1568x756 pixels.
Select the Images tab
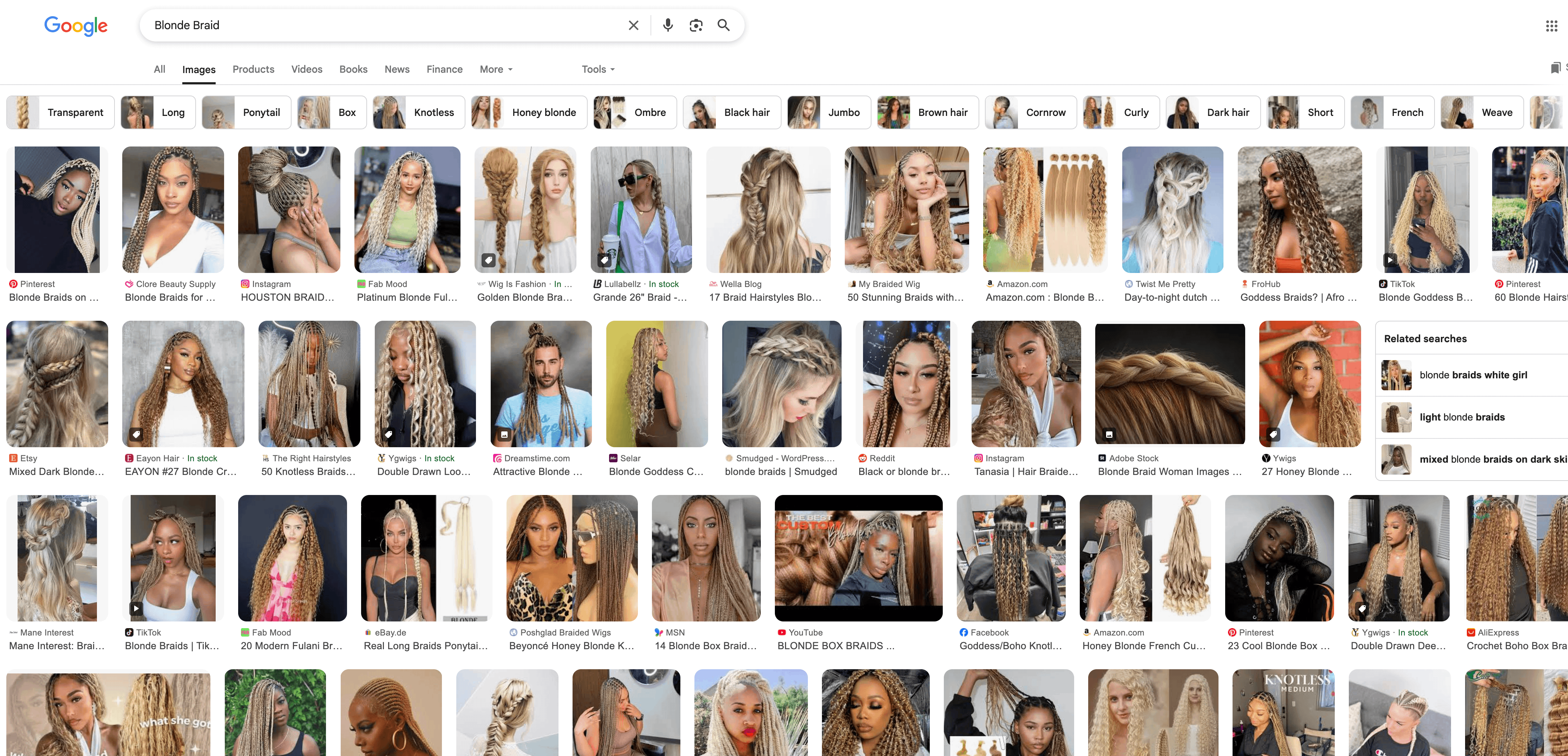pyautogui.click(x=198, y=70)
